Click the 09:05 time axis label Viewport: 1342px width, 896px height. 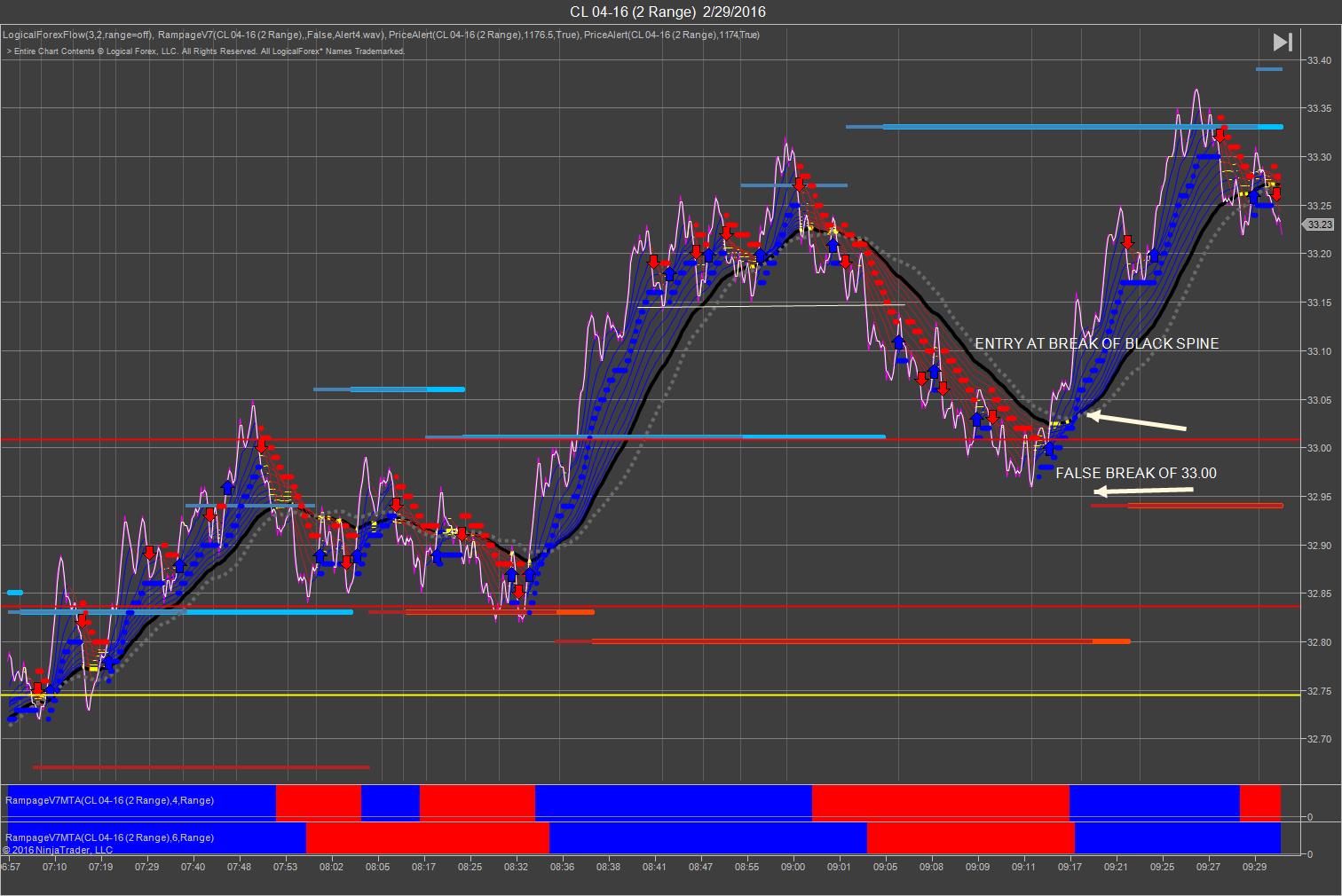(886, 867)
